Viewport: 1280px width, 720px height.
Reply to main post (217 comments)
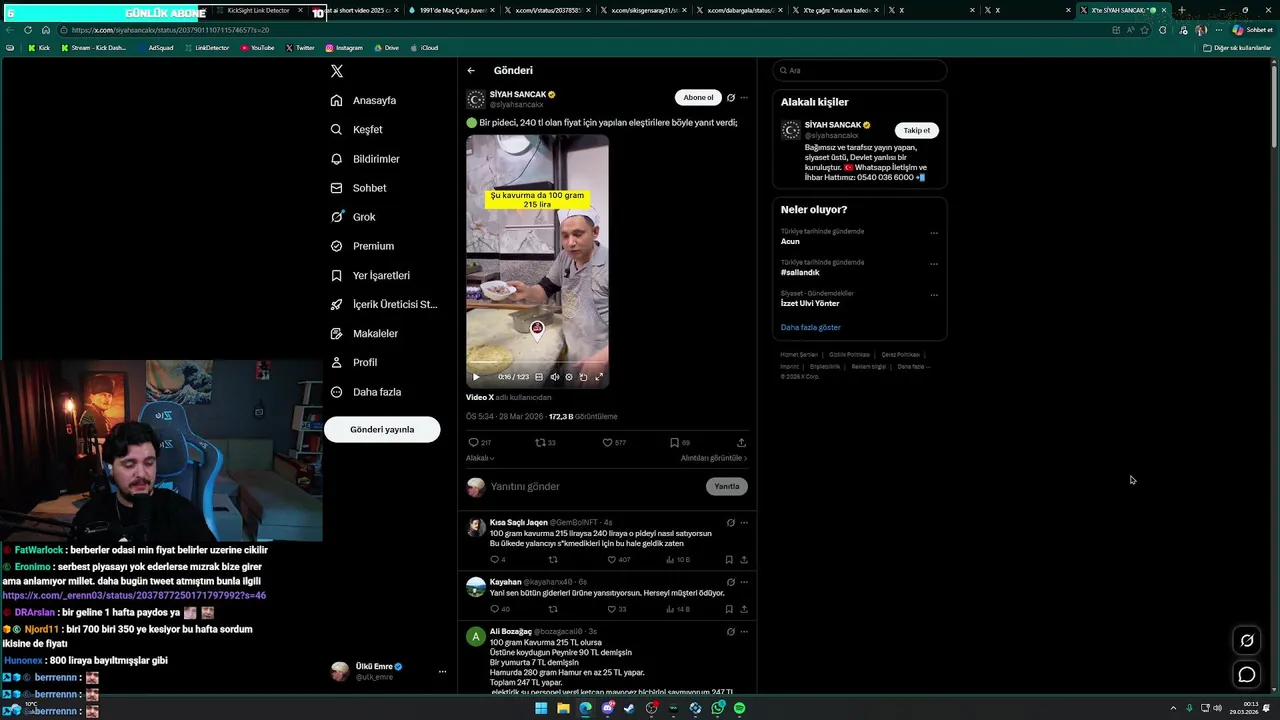point(479,442)
